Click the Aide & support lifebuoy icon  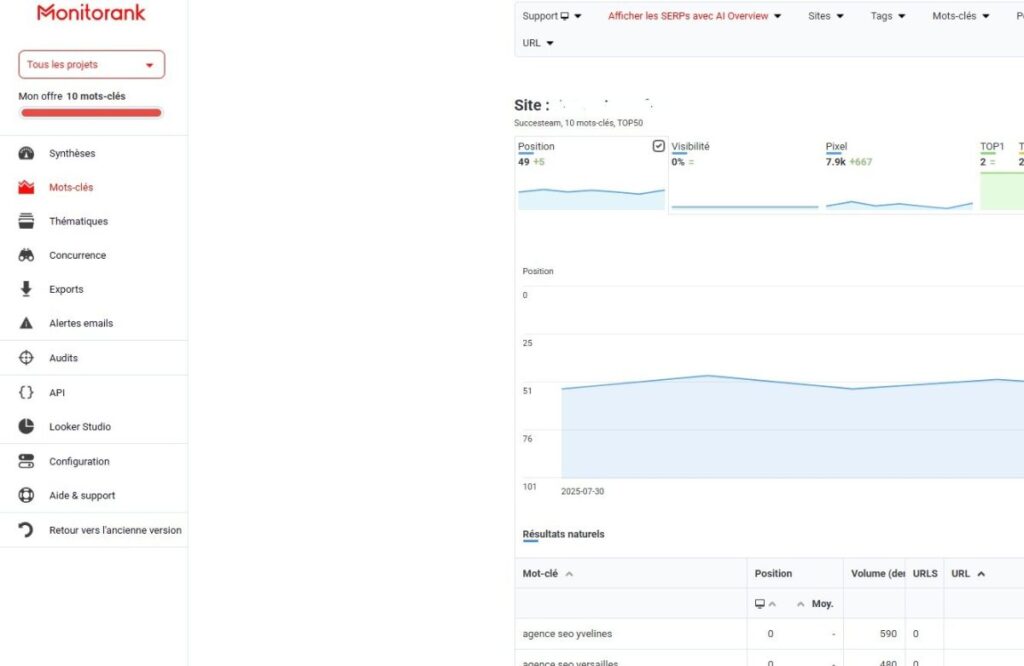[26, 495]
